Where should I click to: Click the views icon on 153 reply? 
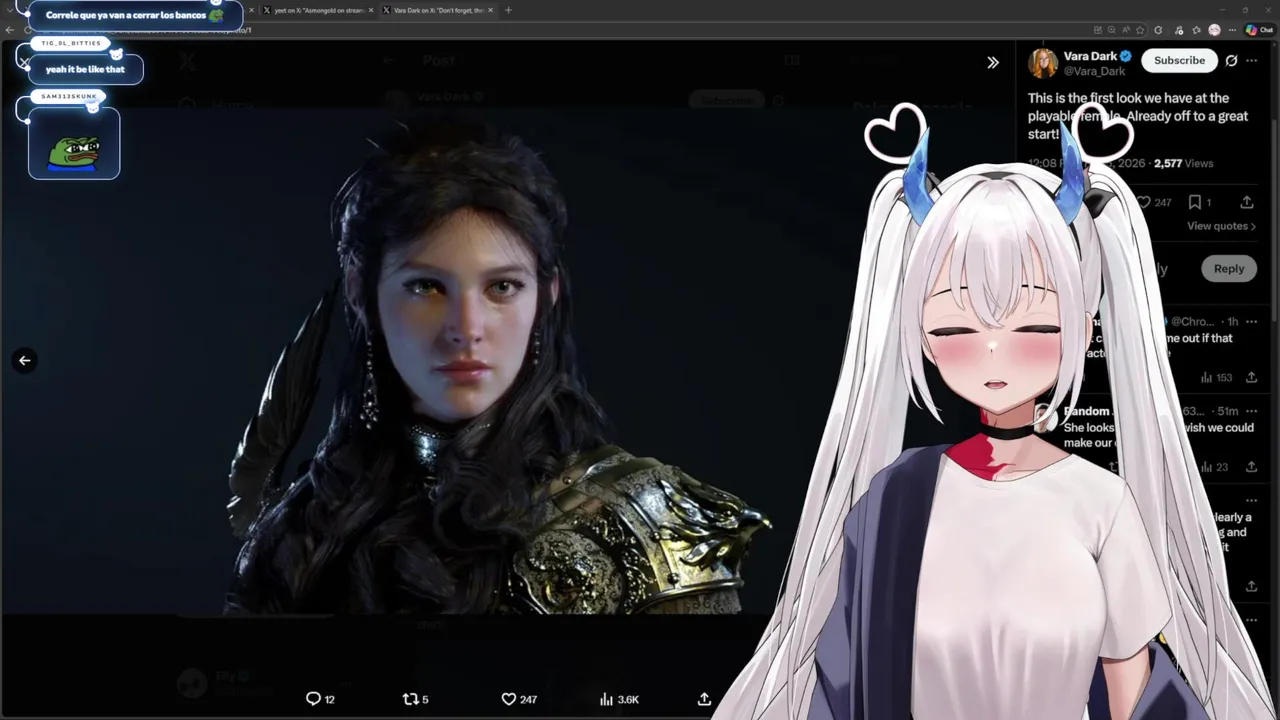coord(1206,378)
